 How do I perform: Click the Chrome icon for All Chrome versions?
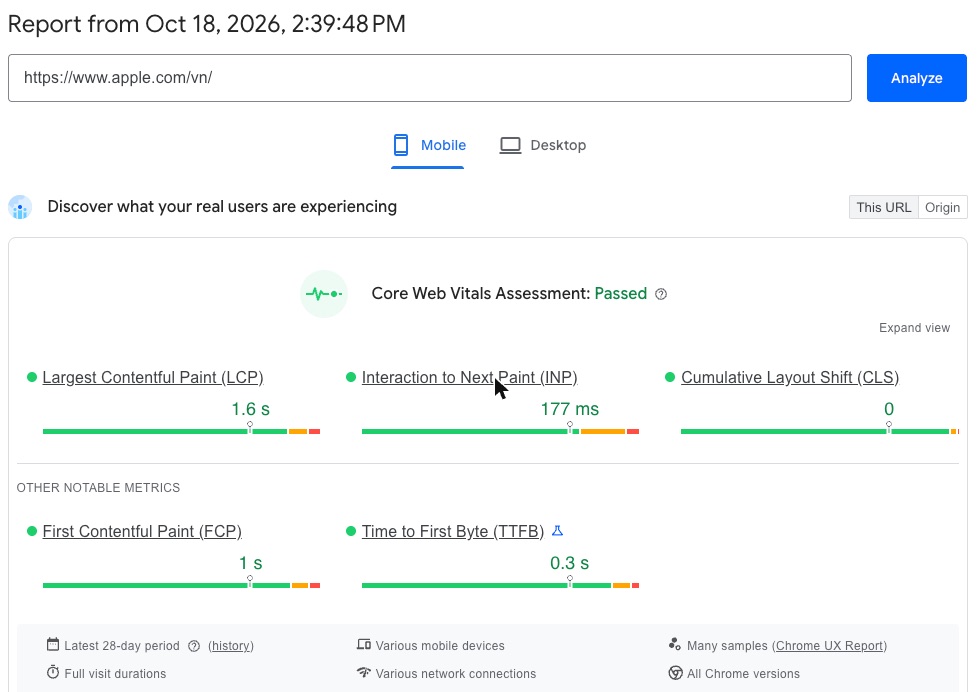tap(676, 673)
